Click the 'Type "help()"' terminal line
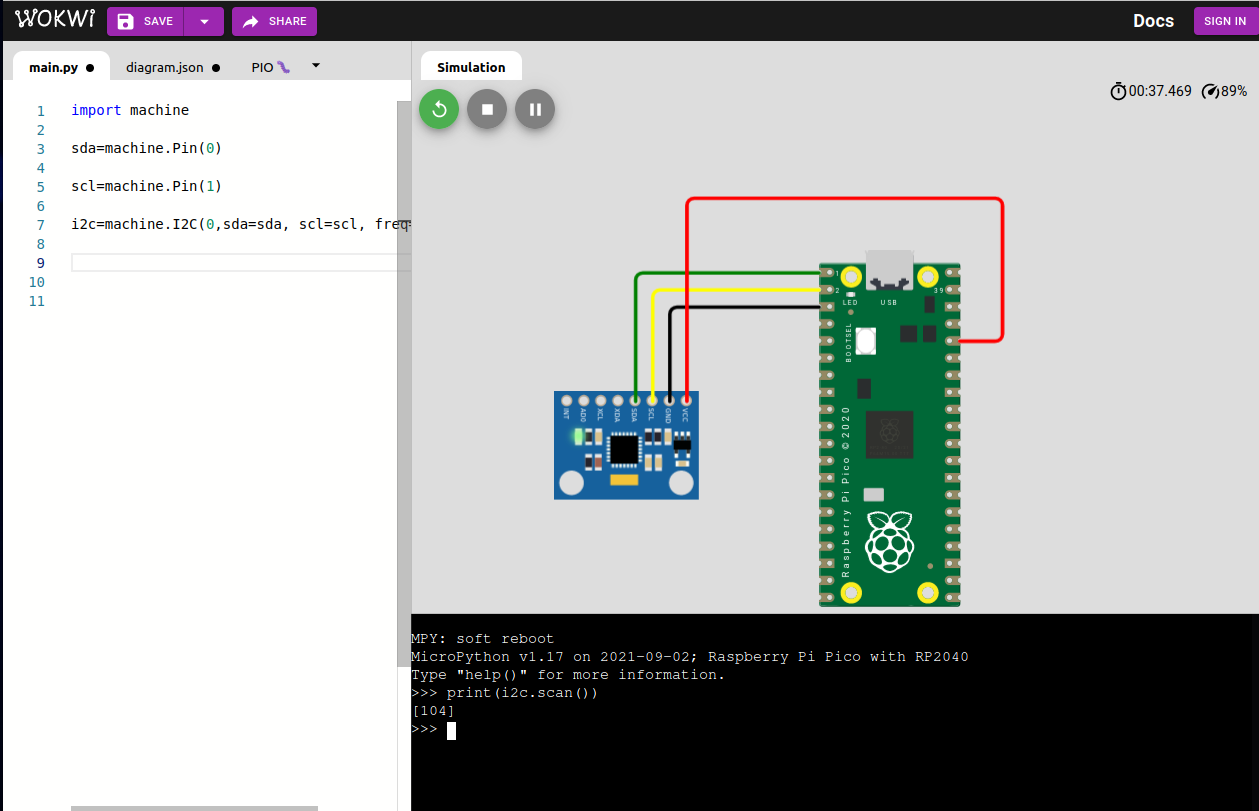 point(567,675)
